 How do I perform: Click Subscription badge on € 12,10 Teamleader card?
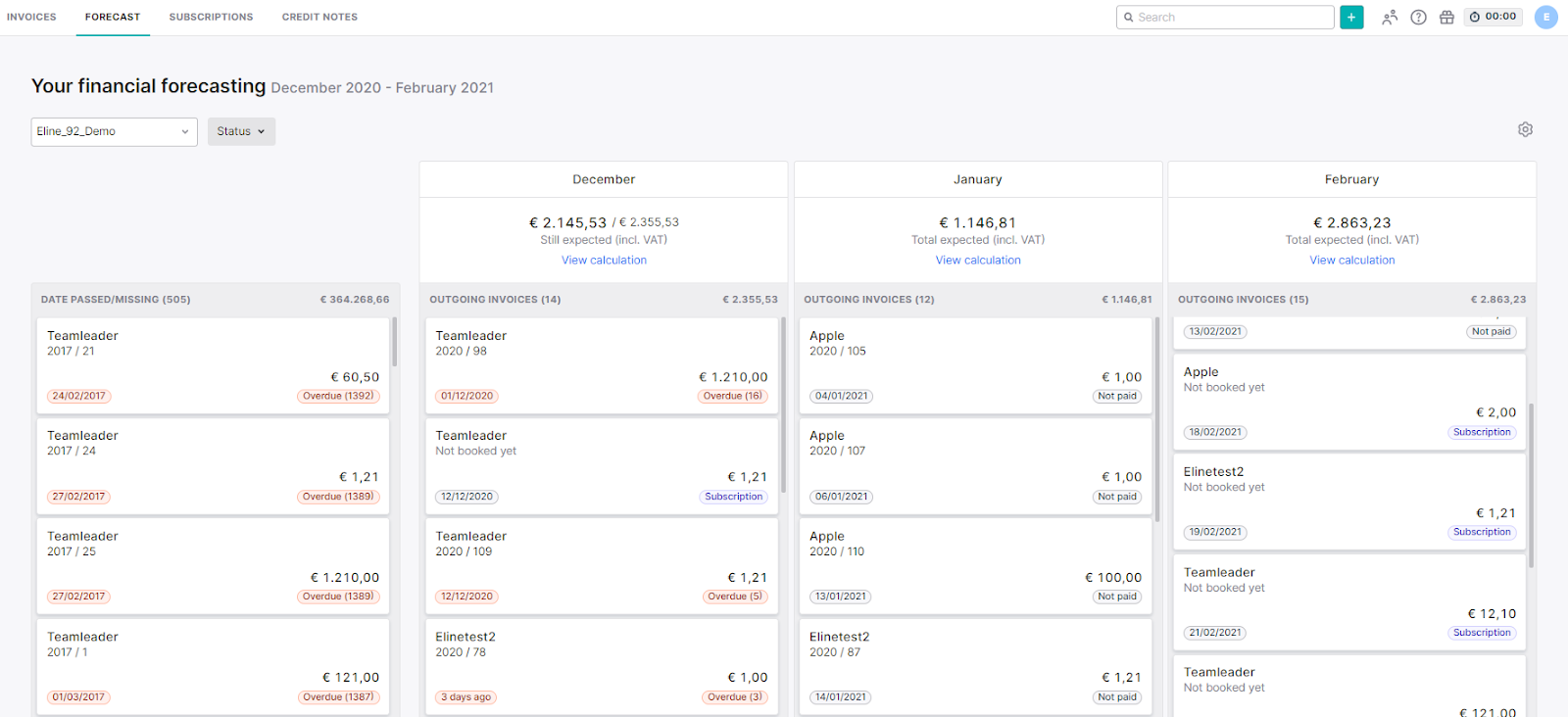click(x=1482, y=633)
